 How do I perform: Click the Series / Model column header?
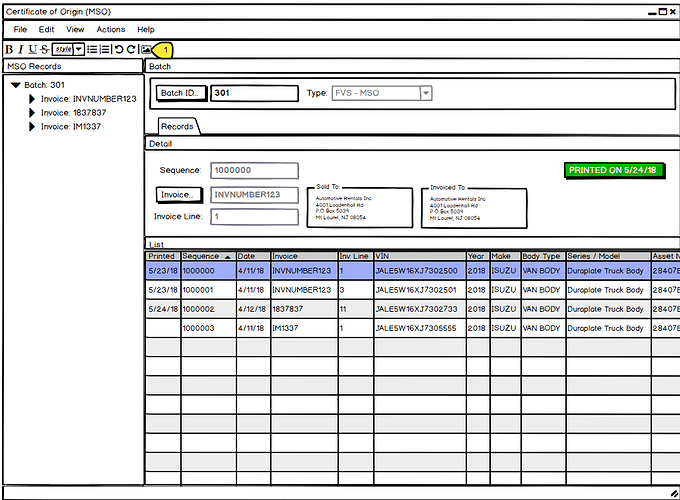point(608,256)
